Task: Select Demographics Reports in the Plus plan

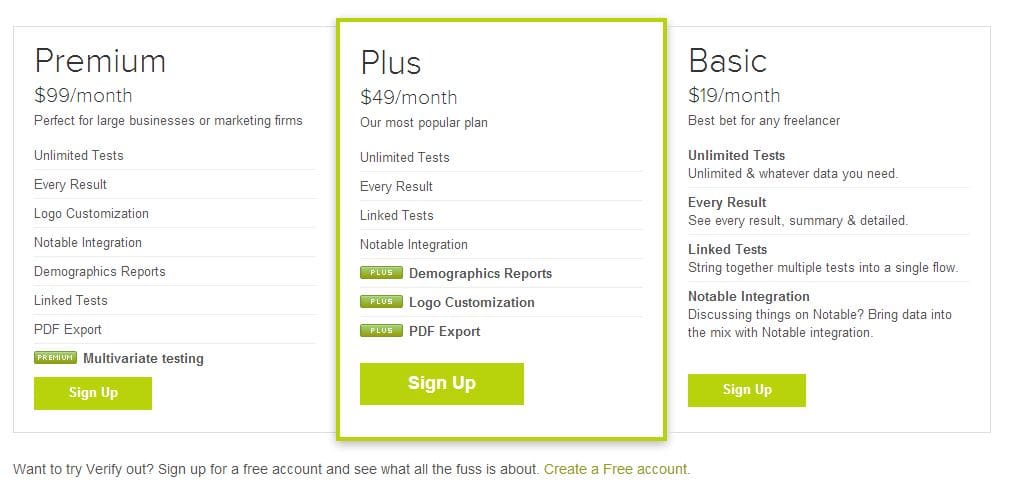Action: tap(480, 273)
